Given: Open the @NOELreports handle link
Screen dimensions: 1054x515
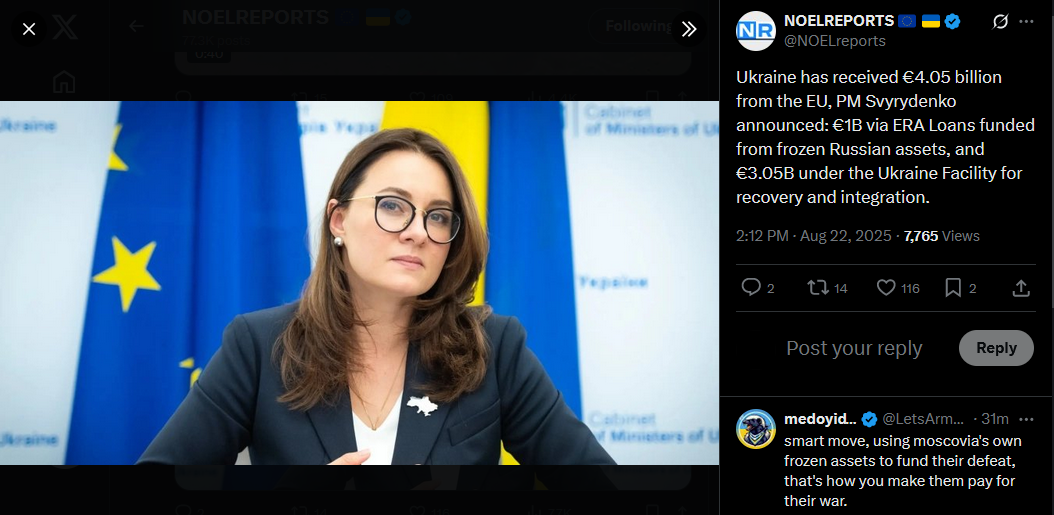Looking at the screenshot, I should 835,41.
